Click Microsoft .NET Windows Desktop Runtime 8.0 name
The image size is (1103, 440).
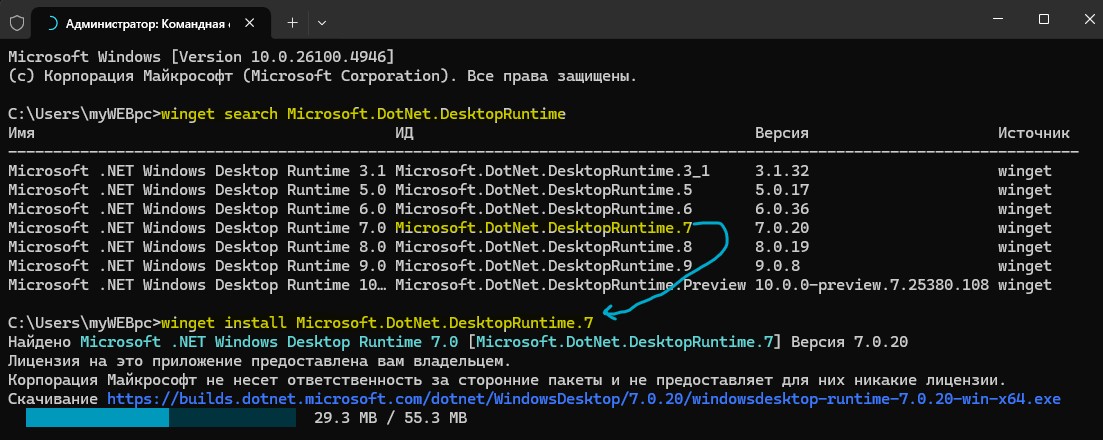point(197,246)
